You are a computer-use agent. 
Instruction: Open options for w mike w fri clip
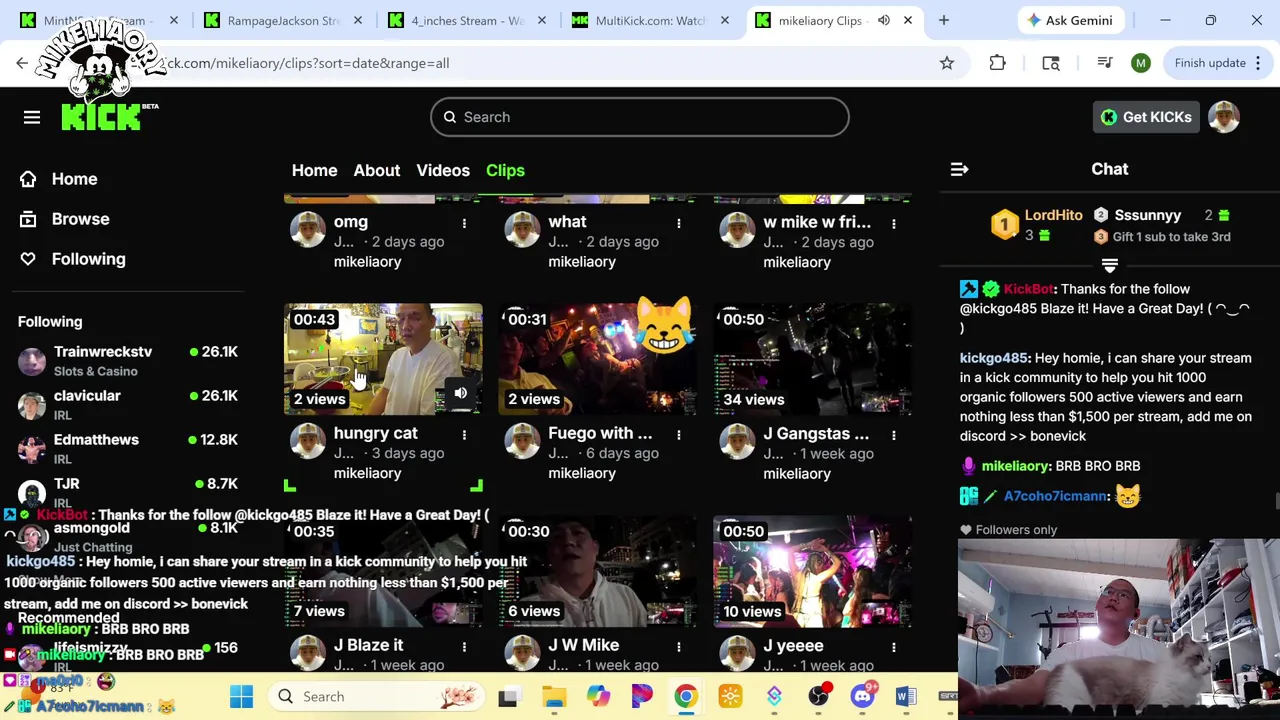coord(894,223)
